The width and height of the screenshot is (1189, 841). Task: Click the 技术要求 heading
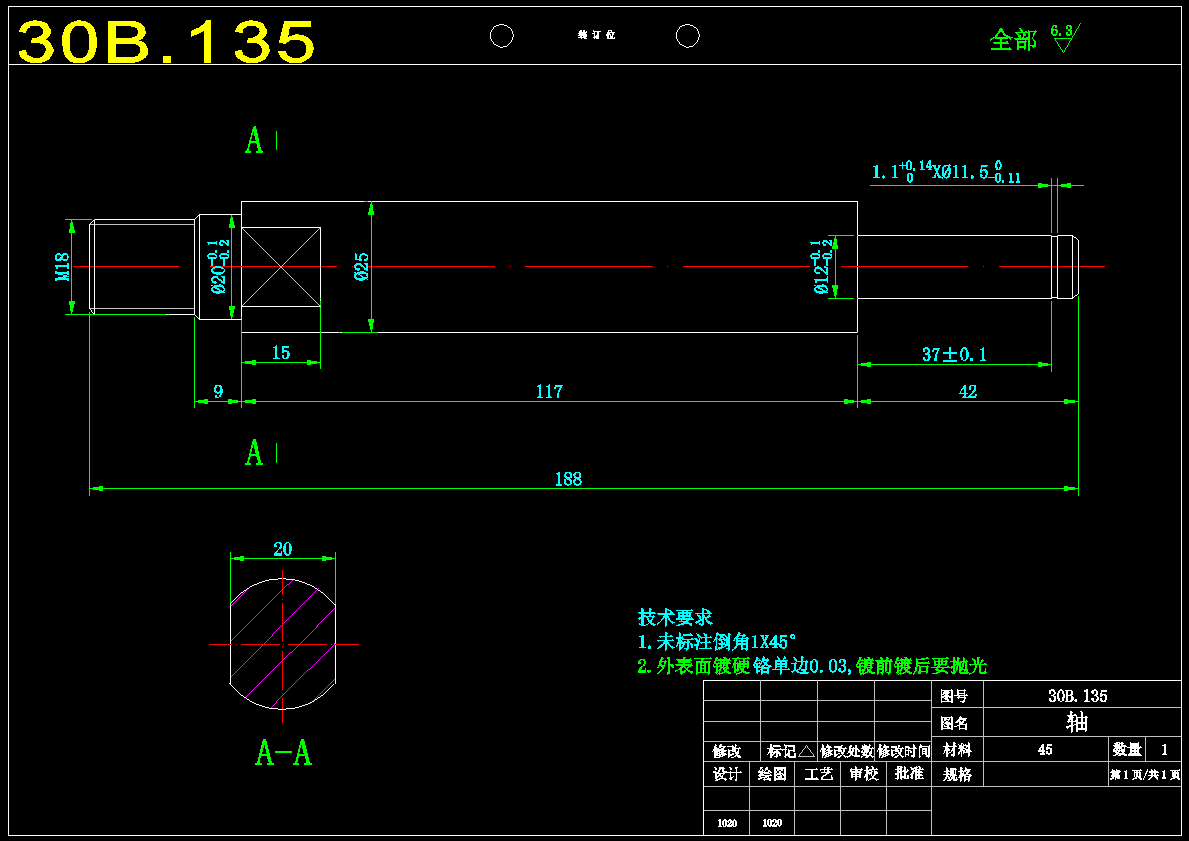click(675, 617)
